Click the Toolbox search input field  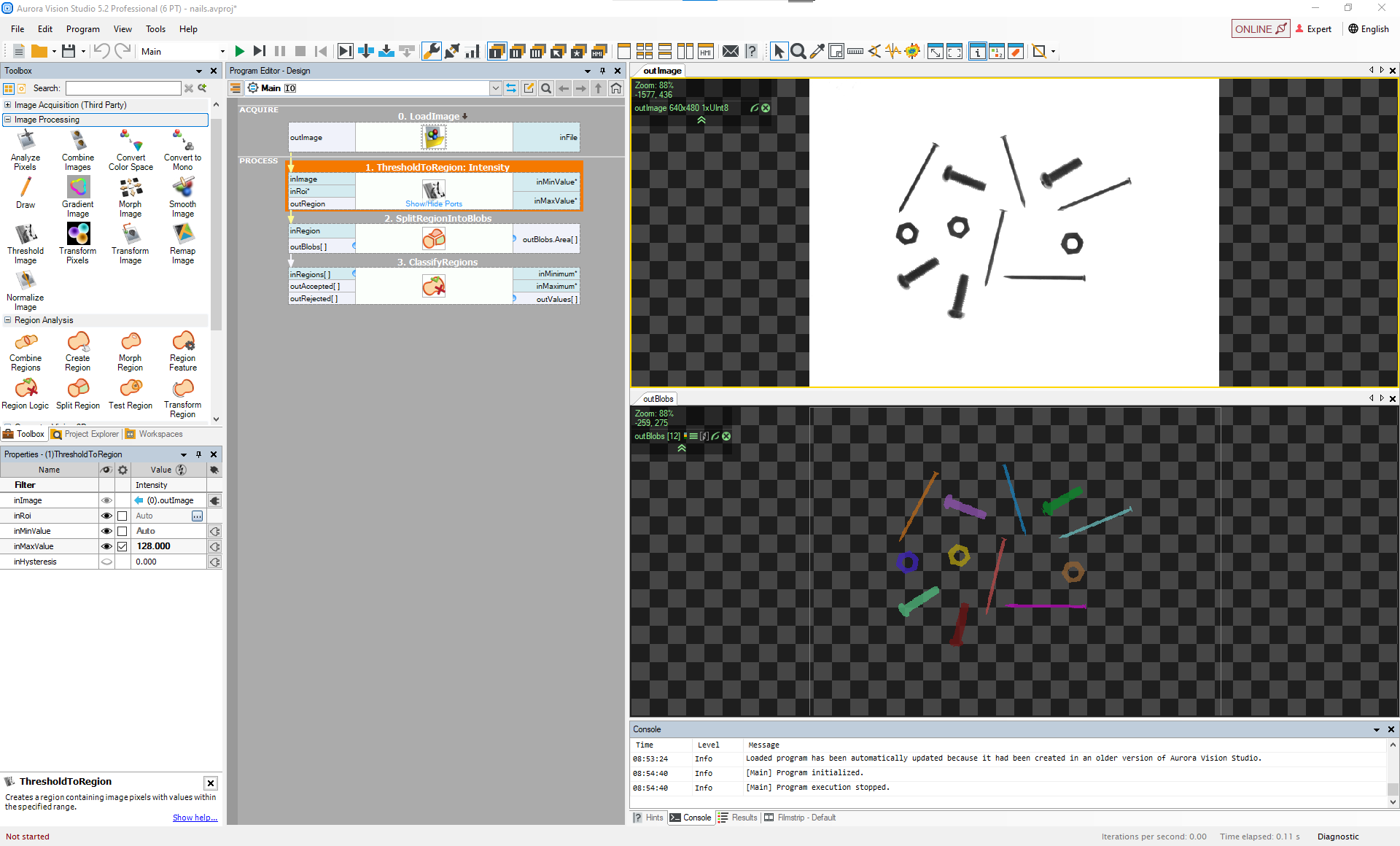click(x=123, y=88)
